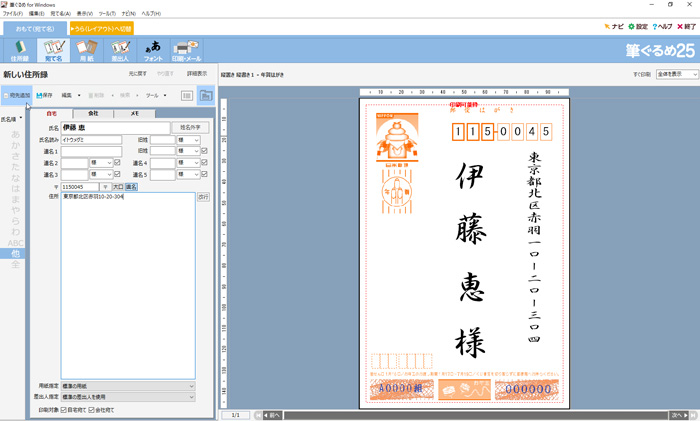700x421 pixels.
Task: Open 設定 settings gear at top right
Action: (636, 26)
